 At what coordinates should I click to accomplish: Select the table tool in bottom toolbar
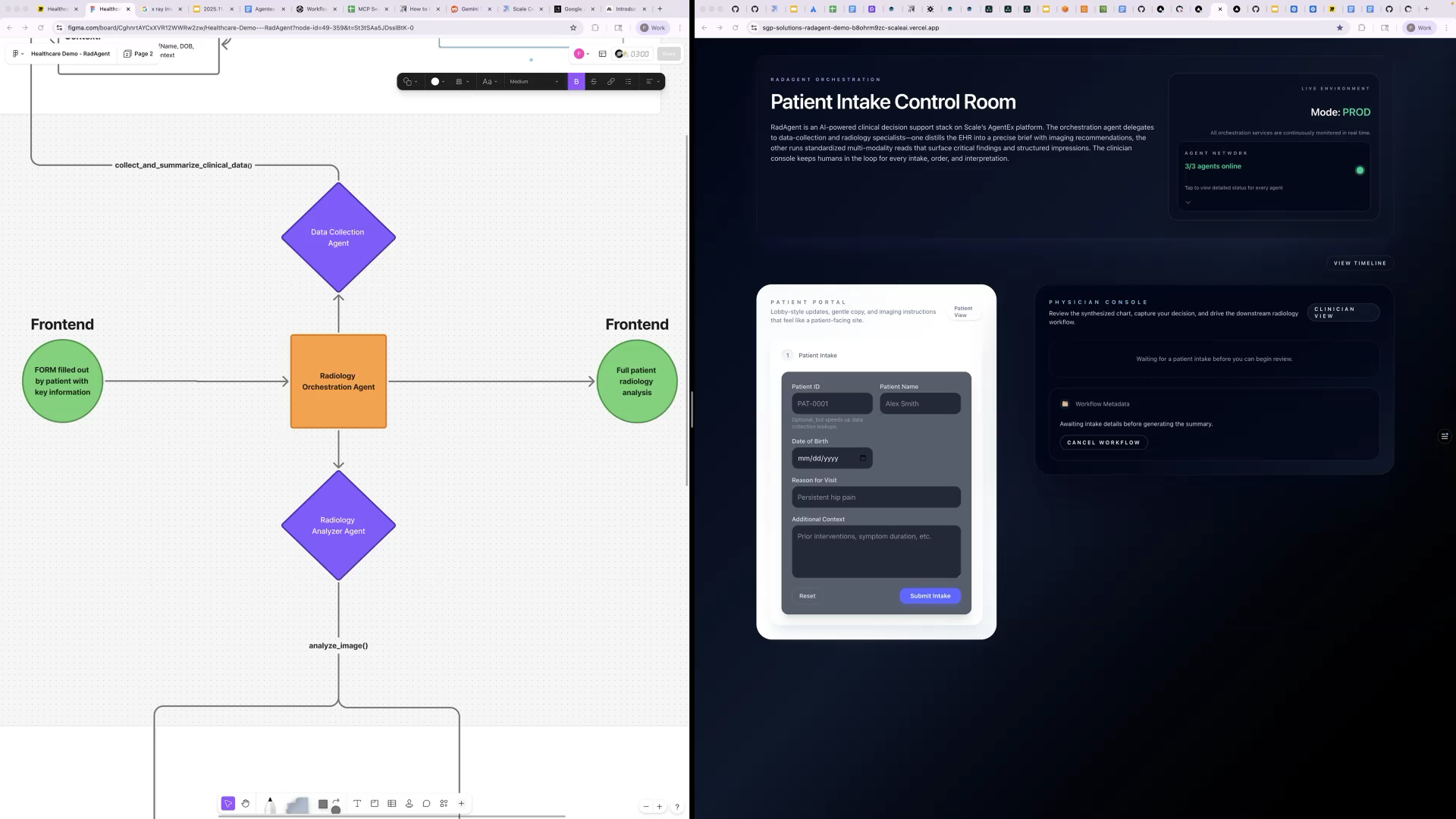click(x=392, y=804)
